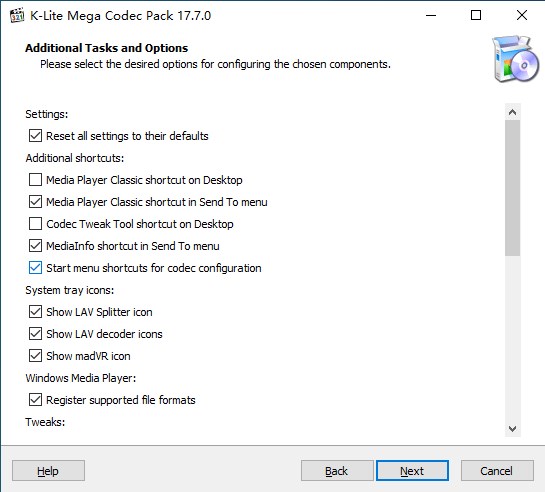Click the scrollbar up arrow

(x=512, y=112)
